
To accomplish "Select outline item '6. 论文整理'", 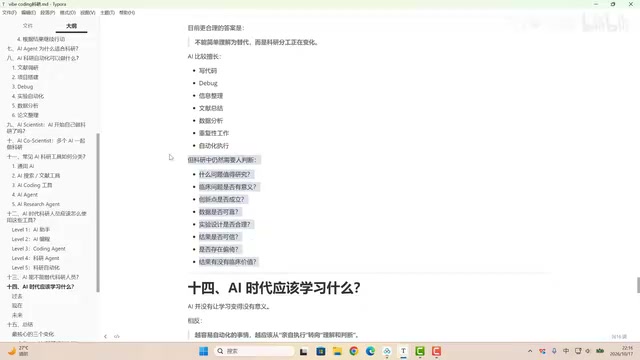I will point(25,115).
